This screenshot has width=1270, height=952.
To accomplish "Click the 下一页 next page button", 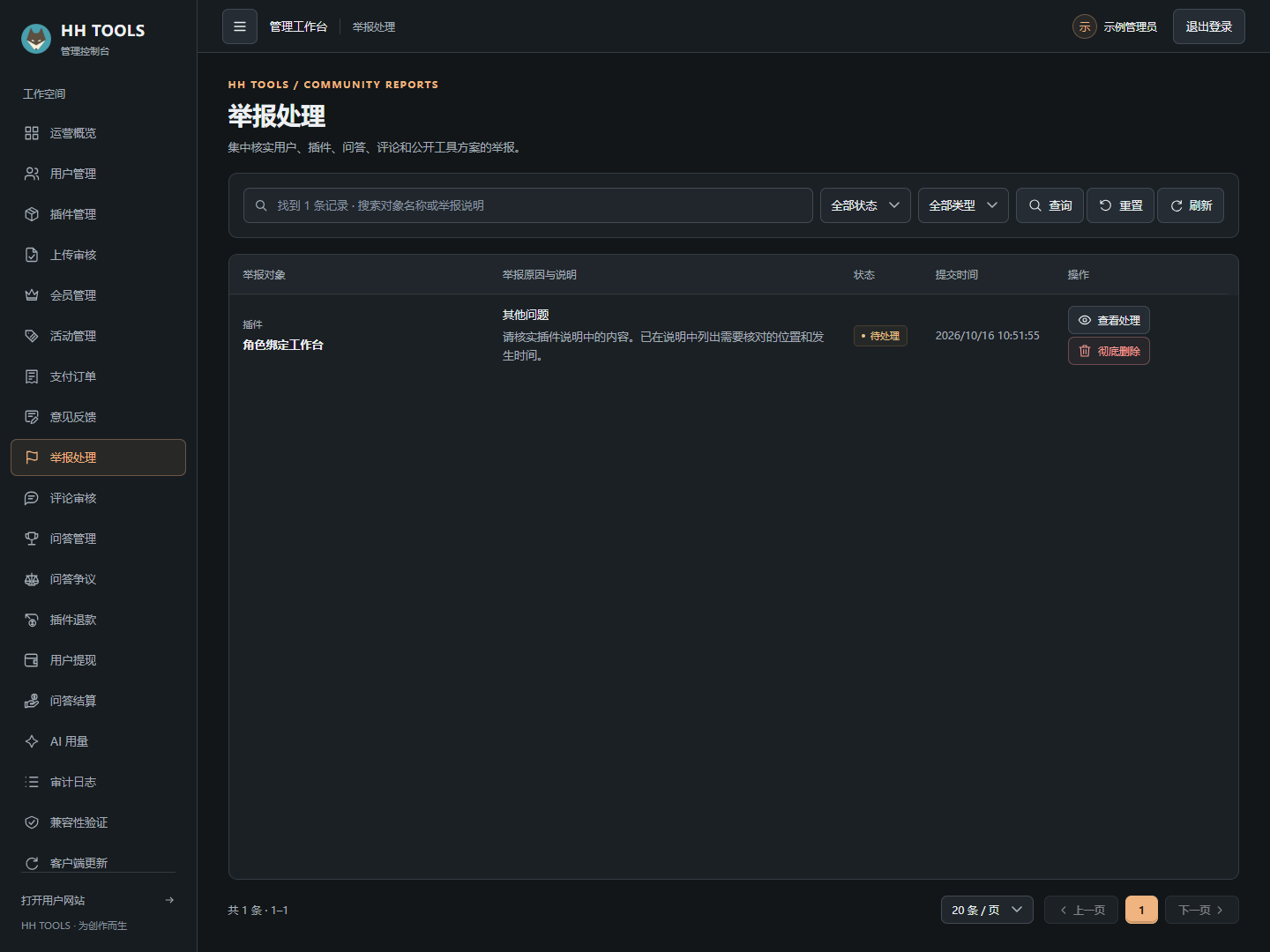I will (x=1201, y=910).
